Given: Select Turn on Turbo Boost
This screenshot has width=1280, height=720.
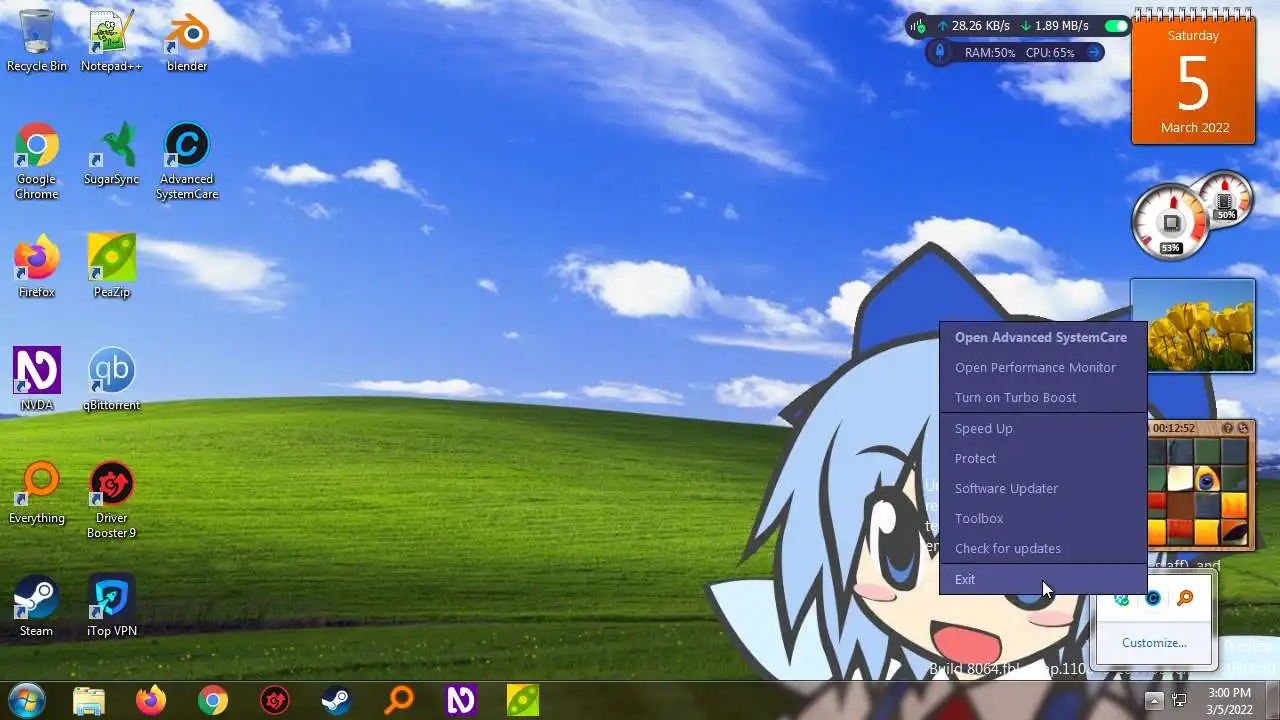Looking at the screenshot, I should [1043, 397].
